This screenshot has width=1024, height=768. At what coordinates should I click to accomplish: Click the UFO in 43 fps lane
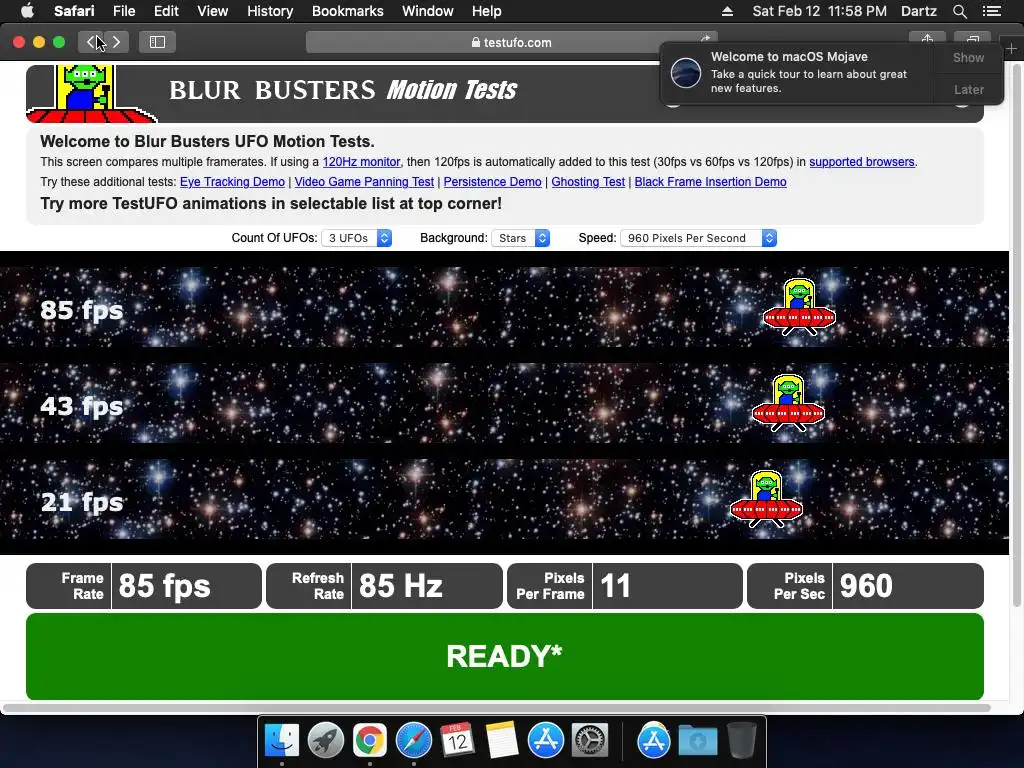[788, 402]
